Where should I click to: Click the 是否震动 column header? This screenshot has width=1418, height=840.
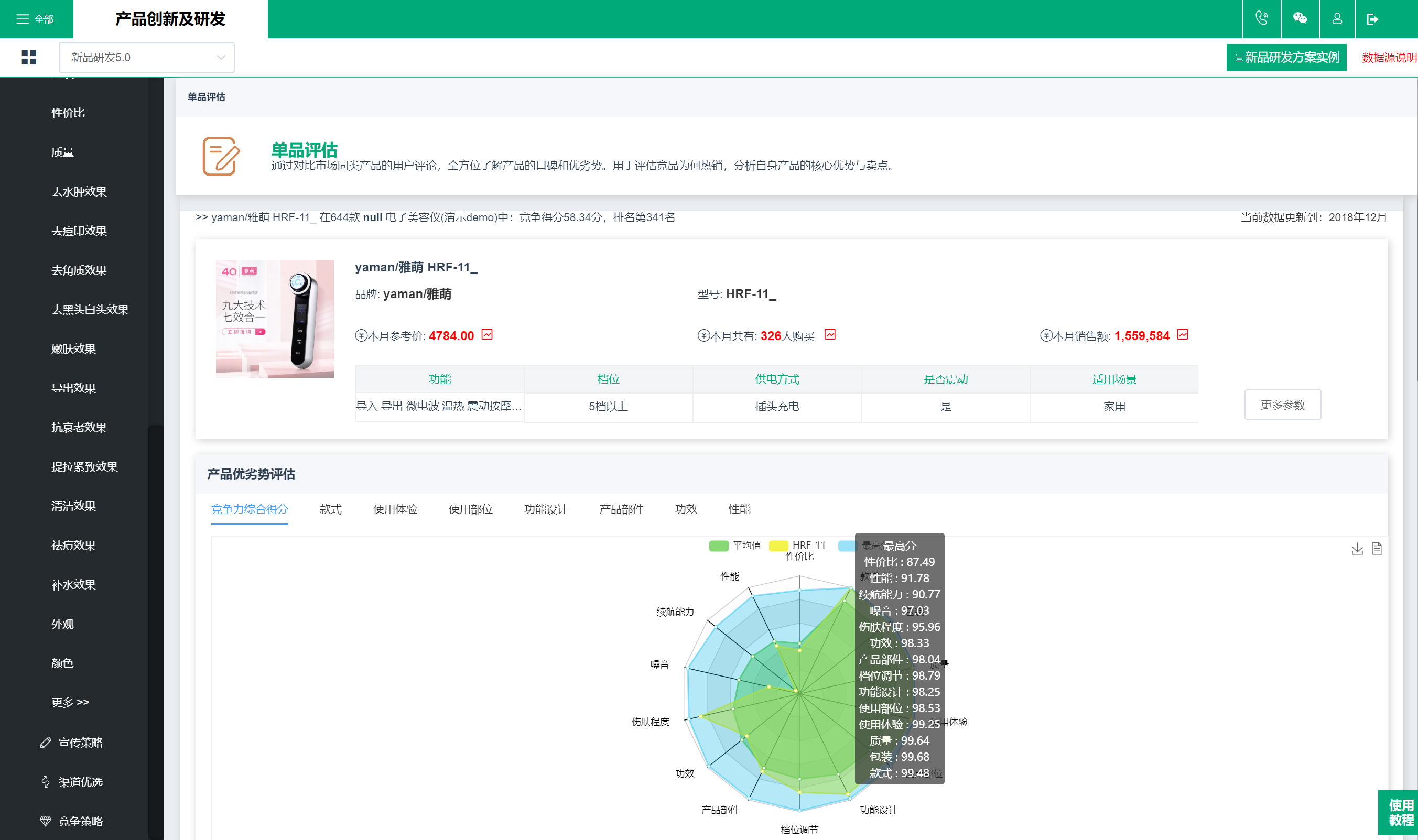click(x=945, y=379)
